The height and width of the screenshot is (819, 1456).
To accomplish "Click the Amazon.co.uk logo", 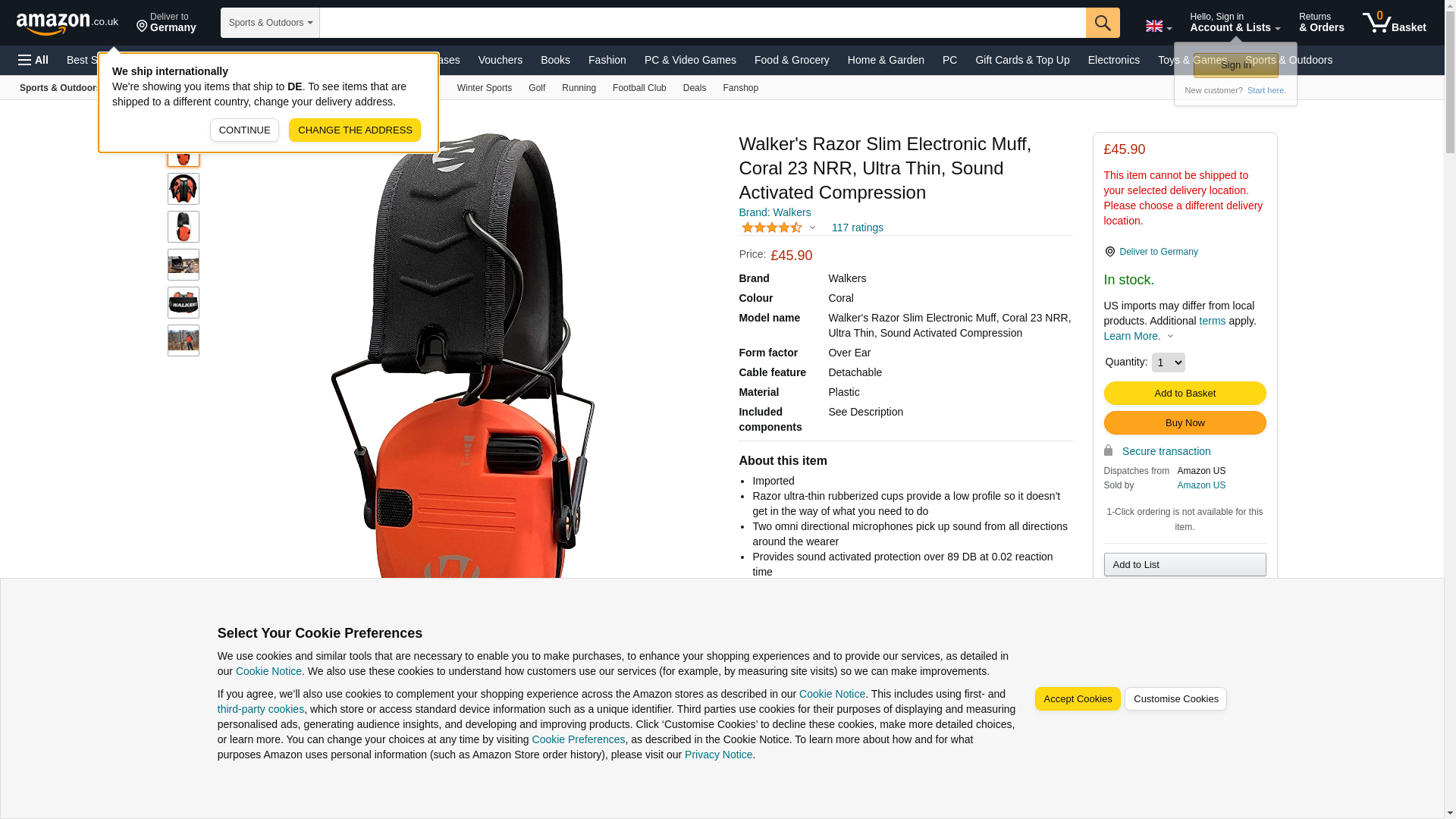I will click(67, 23).
